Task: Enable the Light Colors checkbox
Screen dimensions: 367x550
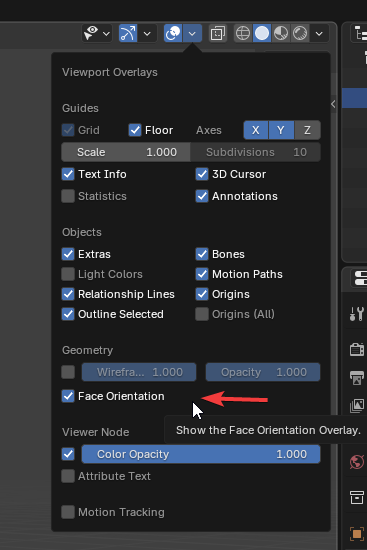Action: (68, 274)
